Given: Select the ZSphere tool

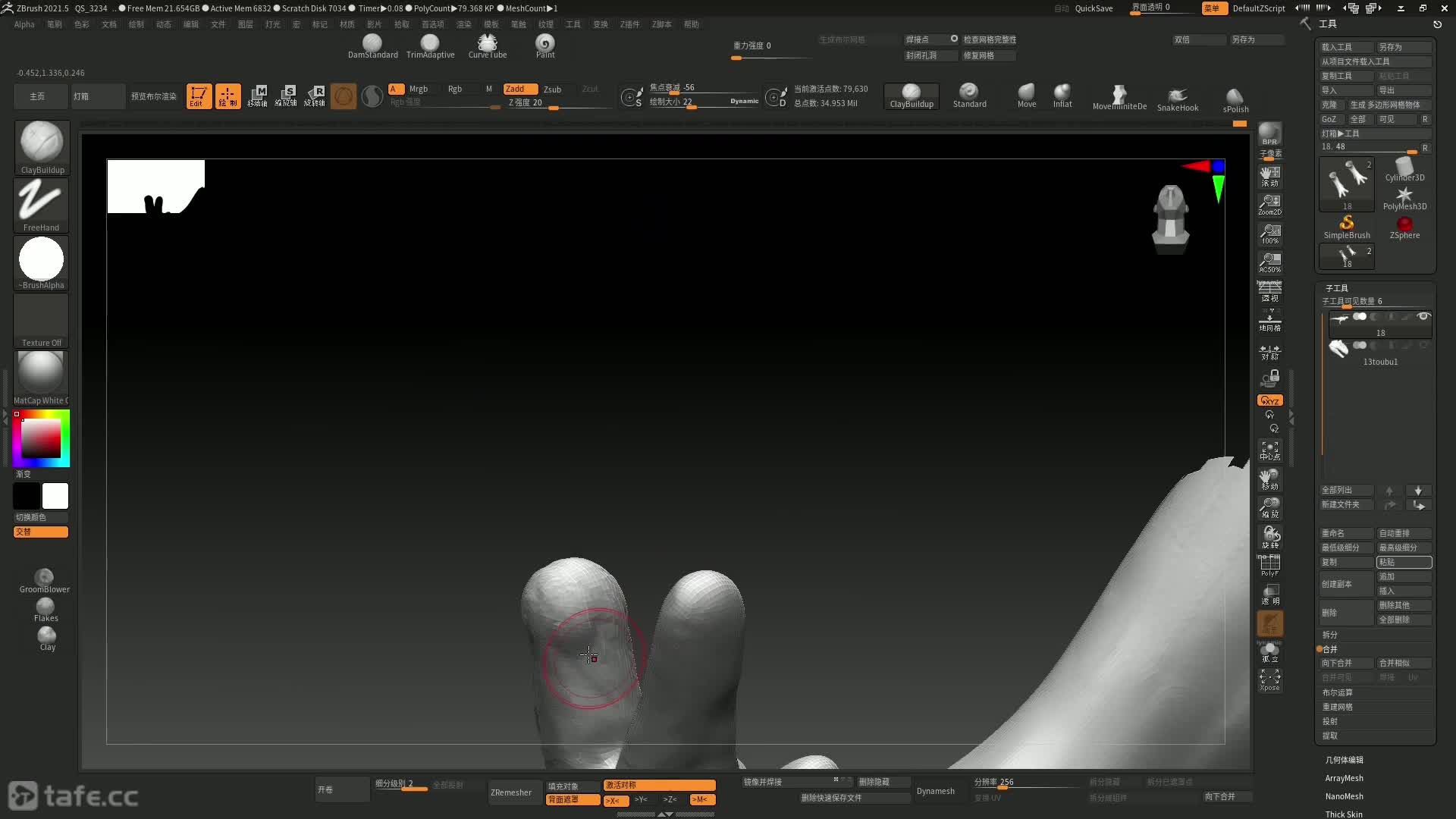Looking at the screenshot, I should [x=1404, y=227].
